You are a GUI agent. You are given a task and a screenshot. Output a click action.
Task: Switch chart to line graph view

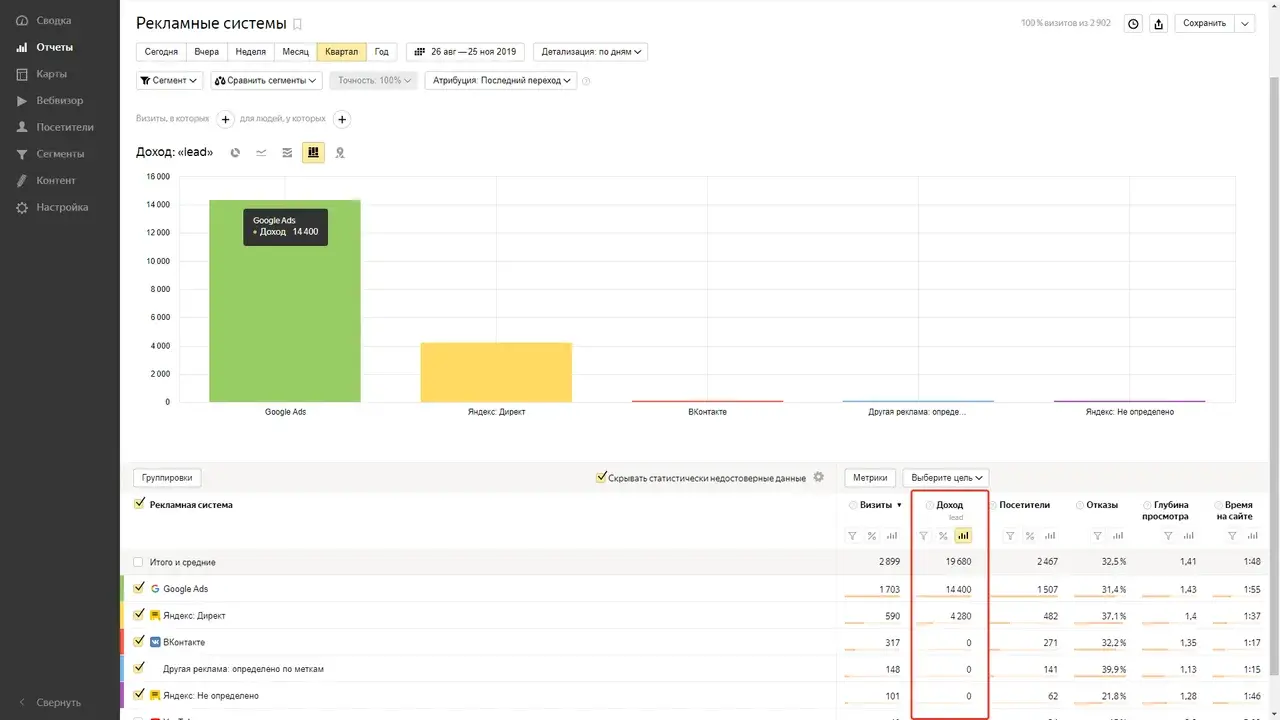261,153
